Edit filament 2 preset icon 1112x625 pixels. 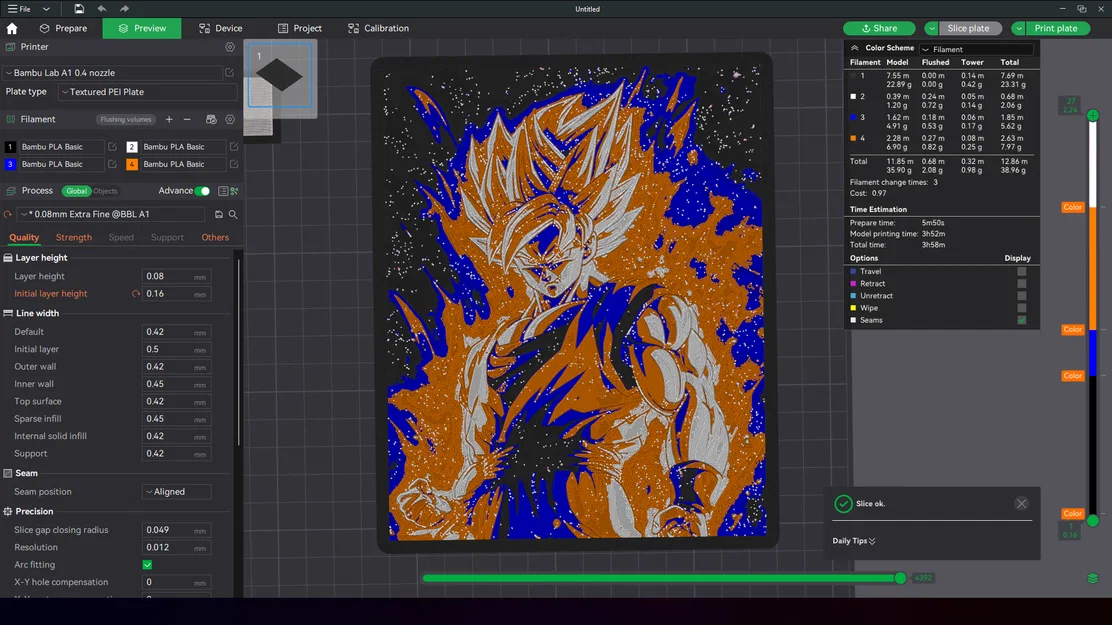234,147
